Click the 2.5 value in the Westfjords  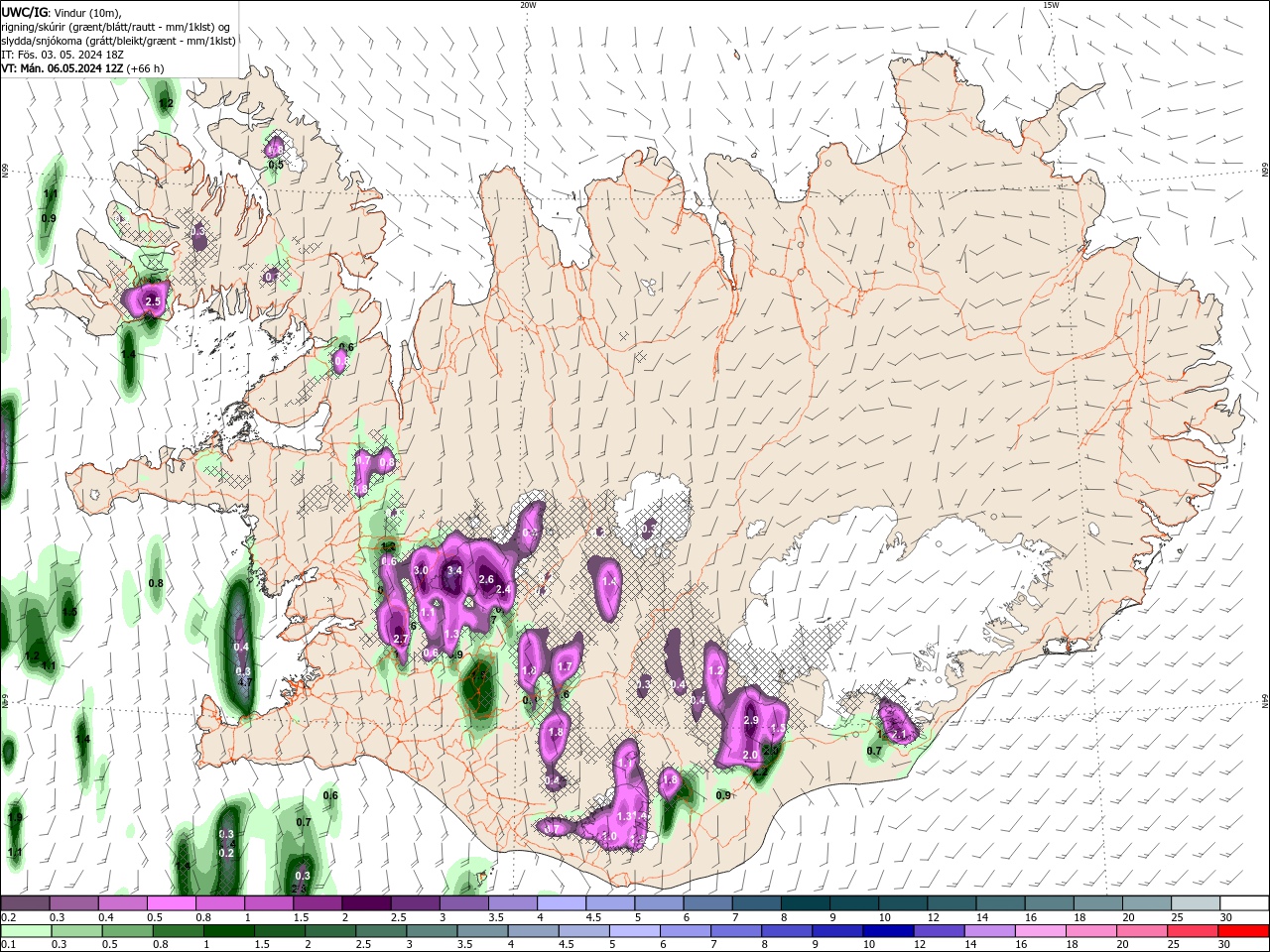pyautogui.click(x=153, y=301)
